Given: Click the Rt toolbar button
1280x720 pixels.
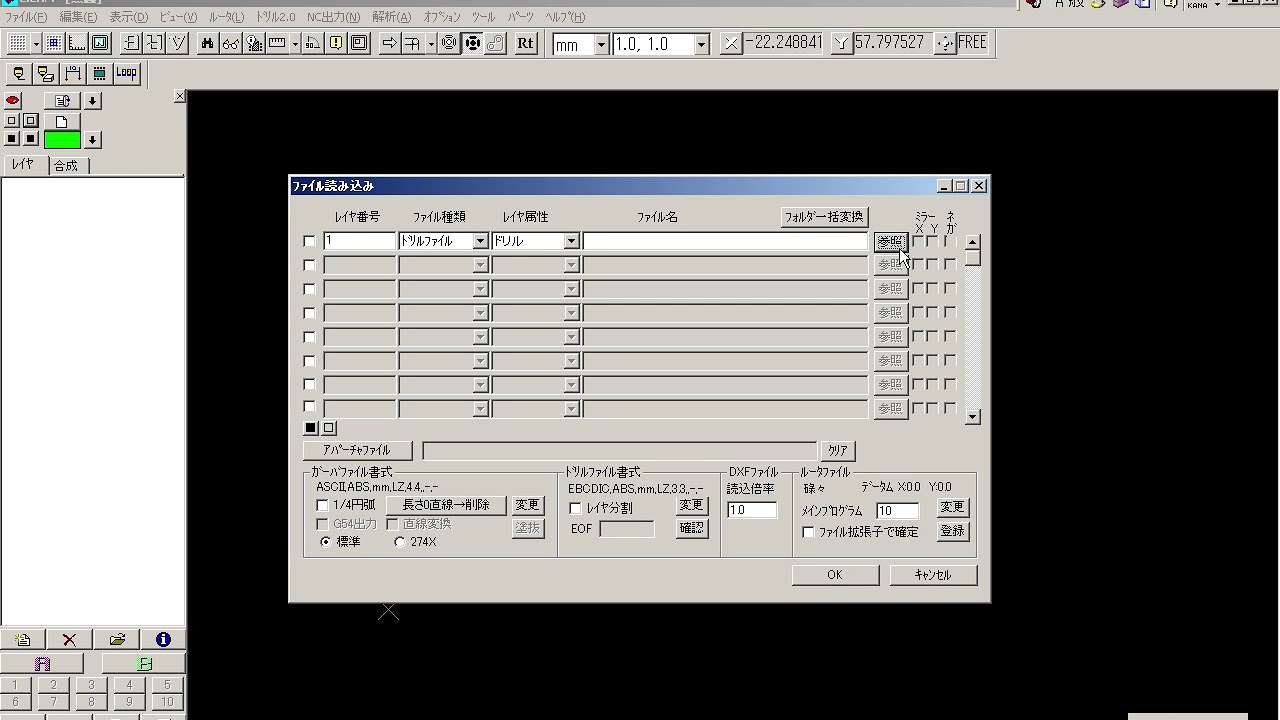Looking at the screenshot, I should coord(526,44).
